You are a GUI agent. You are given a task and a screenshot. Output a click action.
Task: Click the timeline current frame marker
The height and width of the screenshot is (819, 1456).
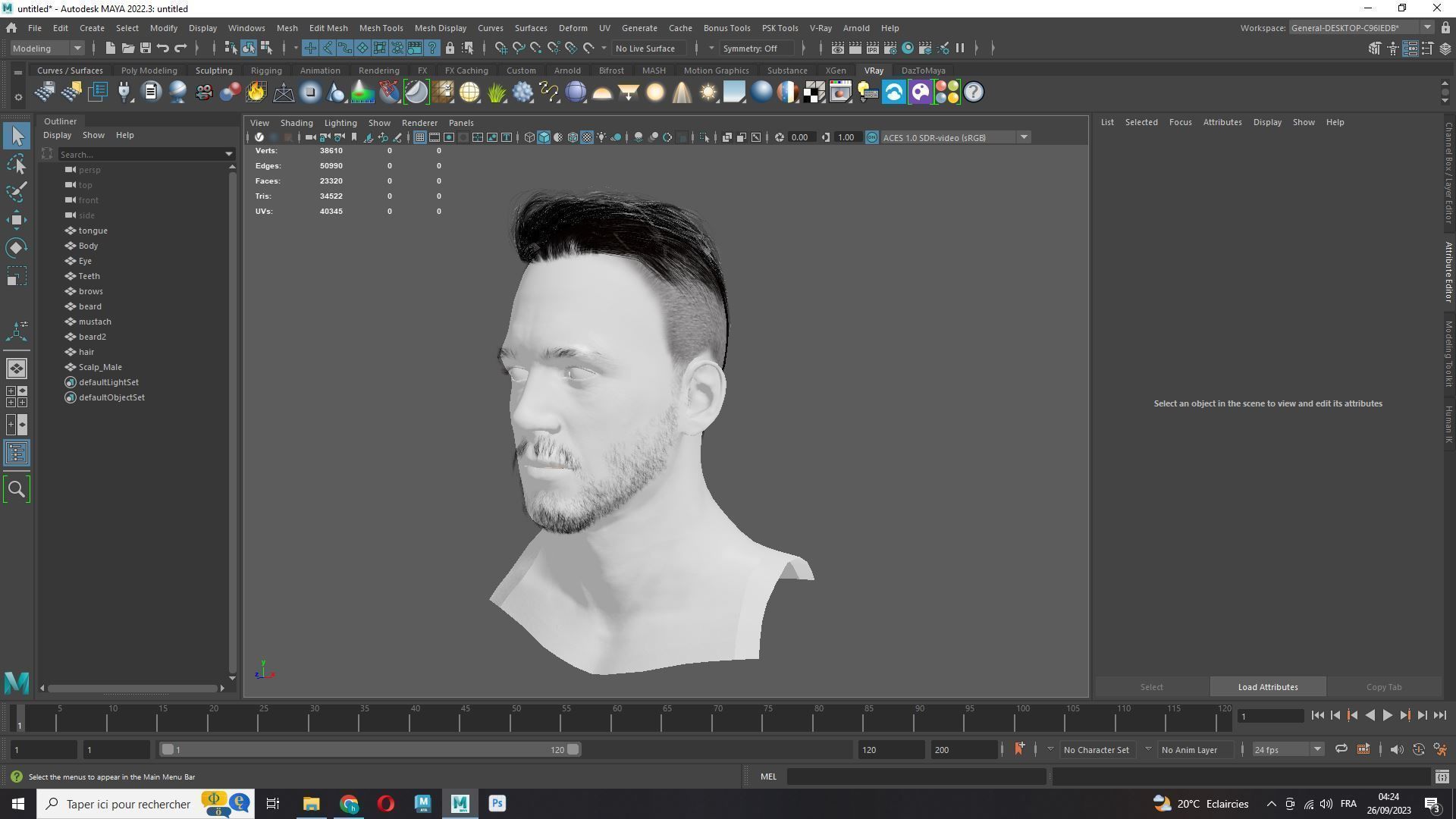point(20,717)
